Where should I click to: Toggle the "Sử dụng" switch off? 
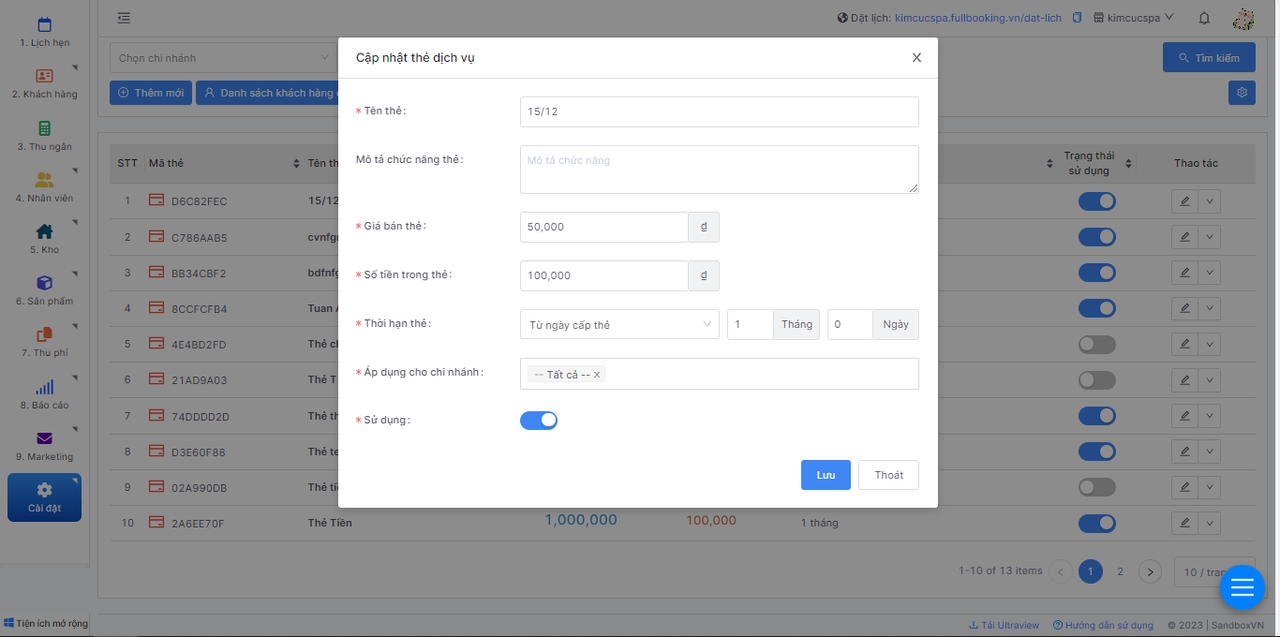(538, 420)
